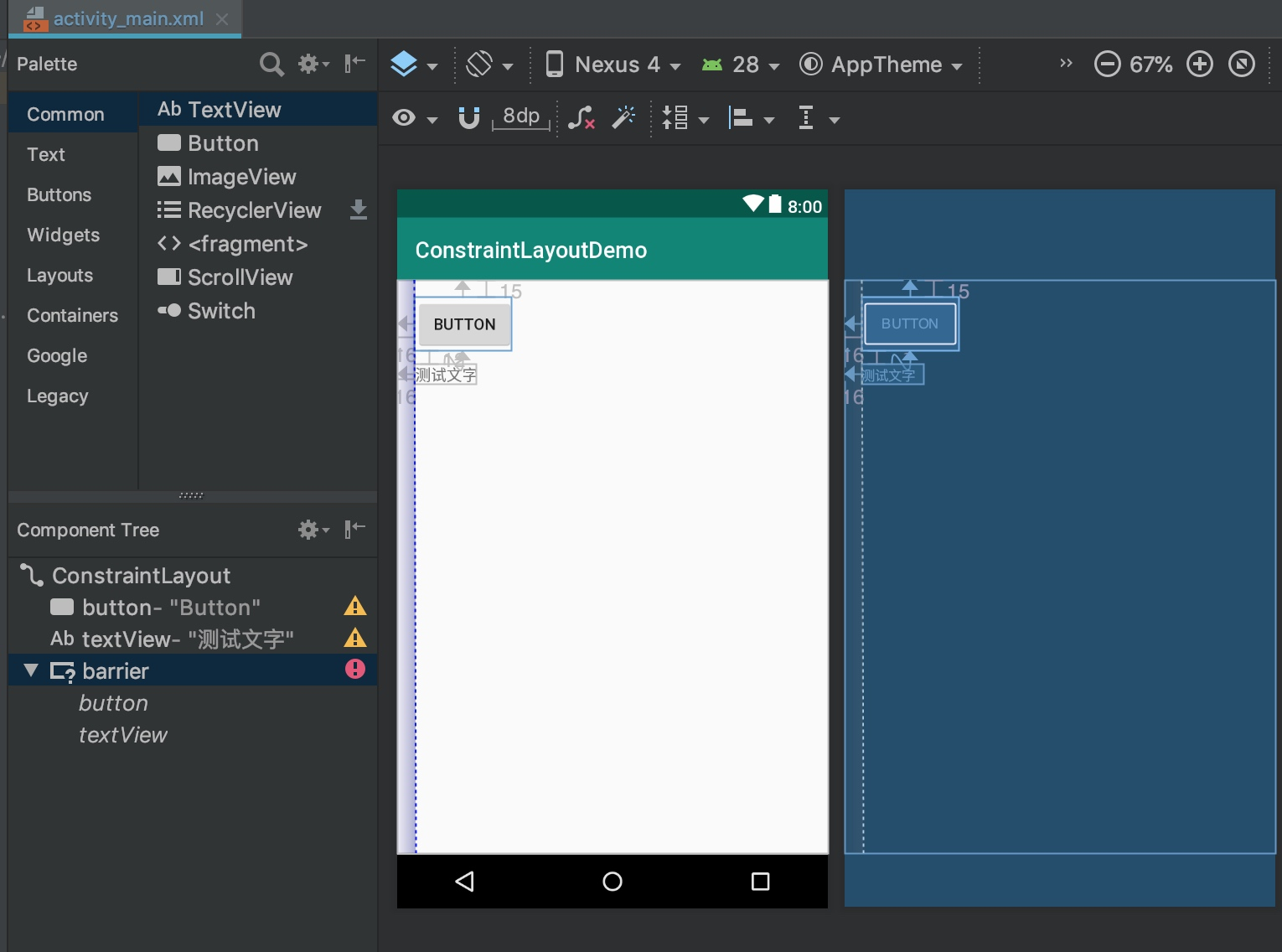The width and height of the screenshot is (1282, 952).
Task: Click the Infer Constraints magic wand
Action: (623, 118)
